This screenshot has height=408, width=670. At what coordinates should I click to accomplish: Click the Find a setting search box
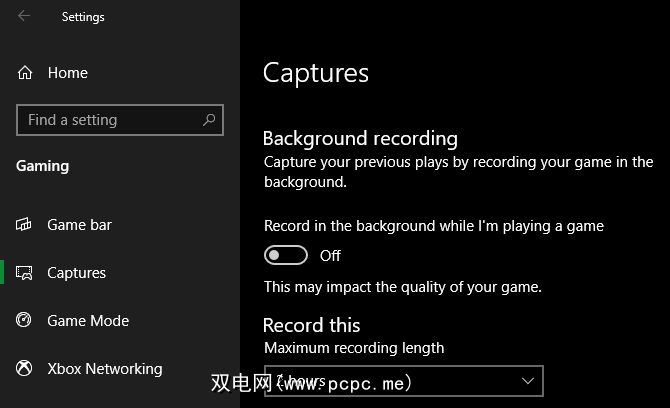click(110, 120)
